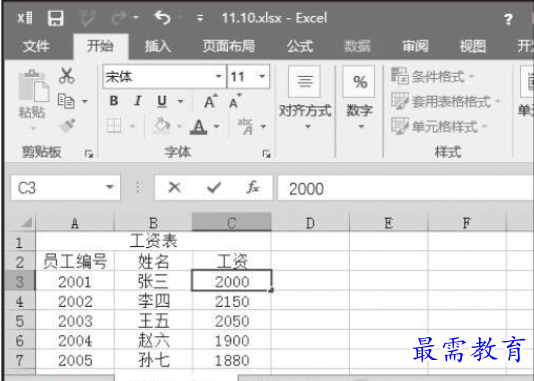Open the font size 11 dropdown

coord(262,76)
